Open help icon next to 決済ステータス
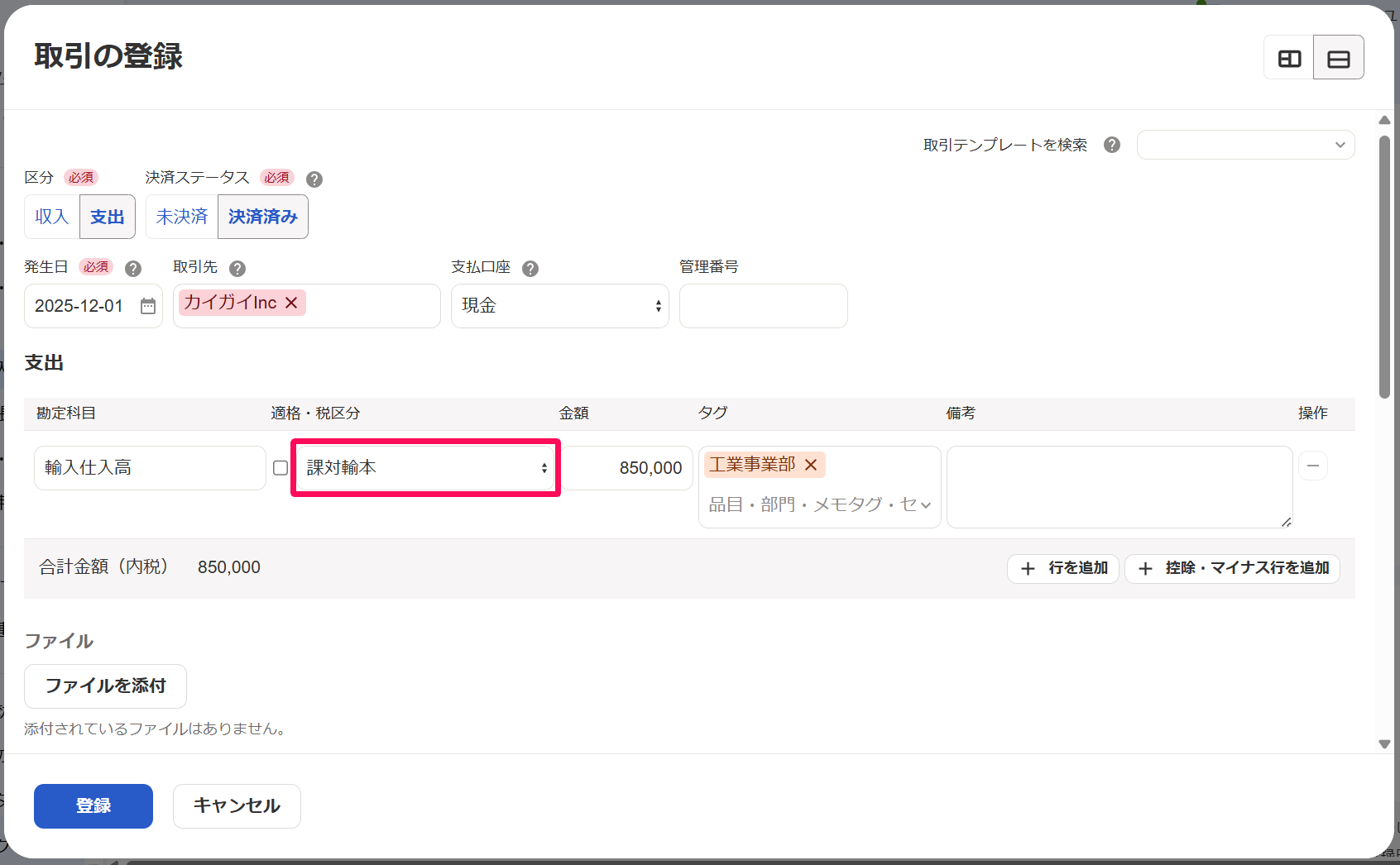Screen dimensions: 1400x865 tap(314, 179)
